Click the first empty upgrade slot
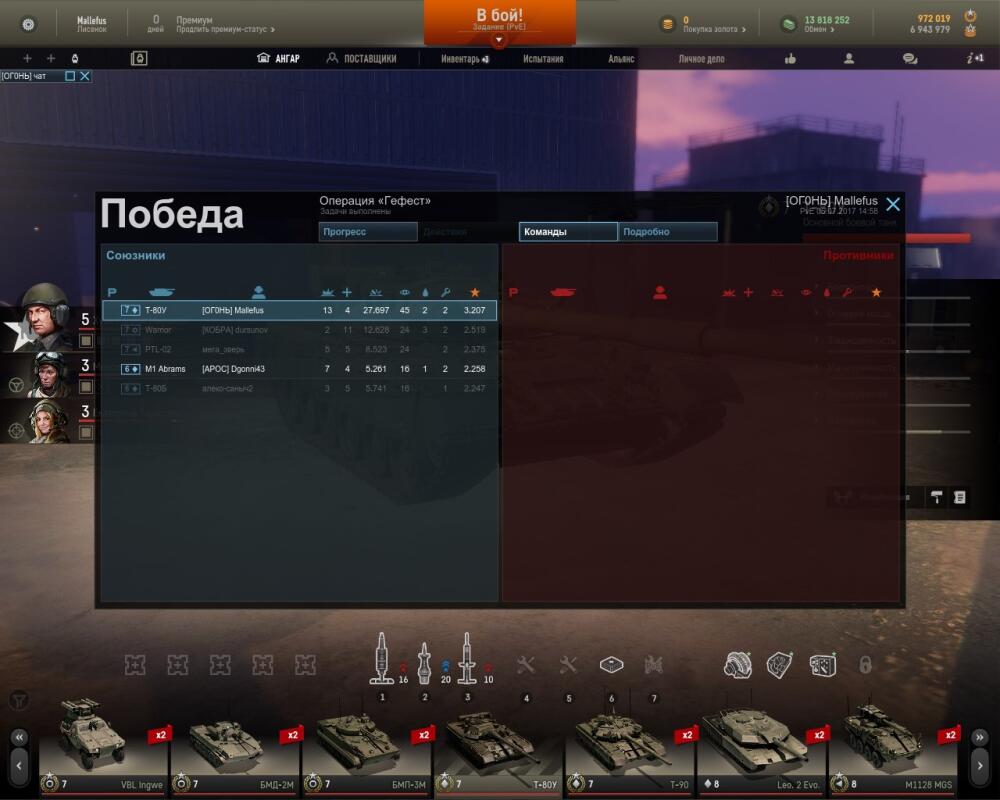Image resolution: width=1000 pixels, height=800 pixels. (135, 665)
